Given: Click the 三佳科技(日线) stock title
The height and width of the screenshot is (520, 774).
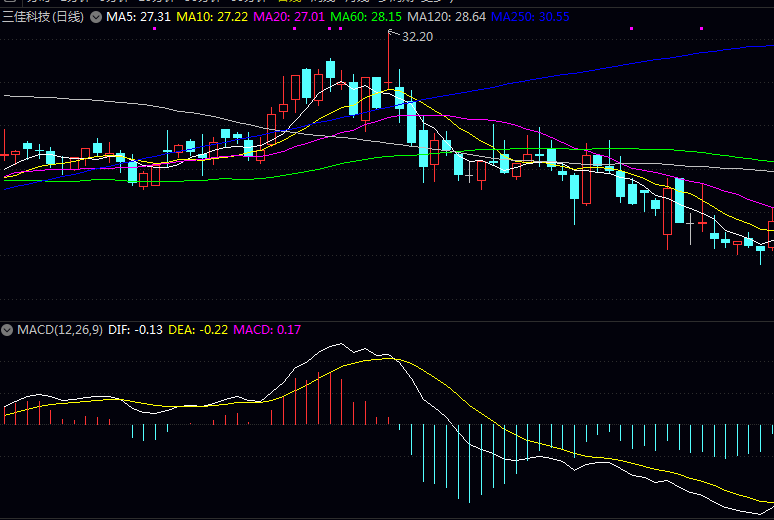Looking at the screenshot, I should 43,17.
